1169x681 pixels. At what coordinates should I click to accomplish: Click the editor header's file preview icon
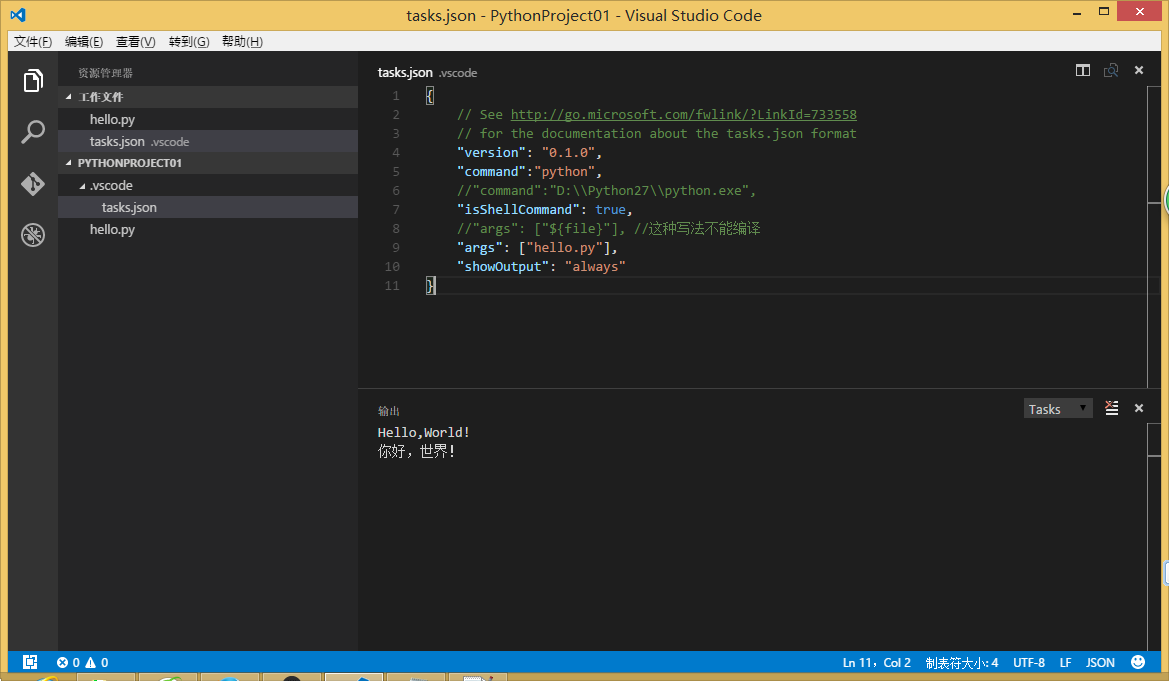coord(1111,70)
